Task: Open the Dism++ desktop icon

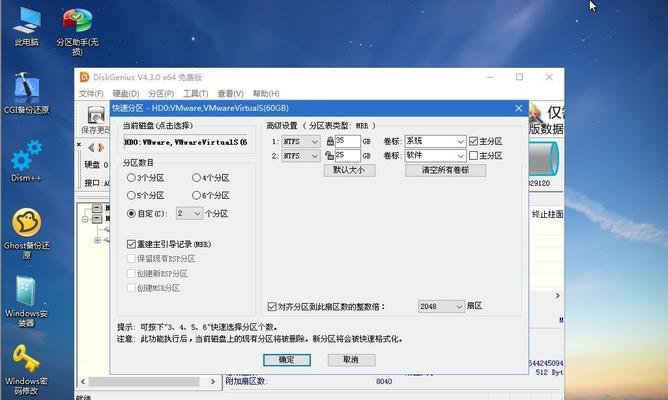Action: tap(26, 161)
